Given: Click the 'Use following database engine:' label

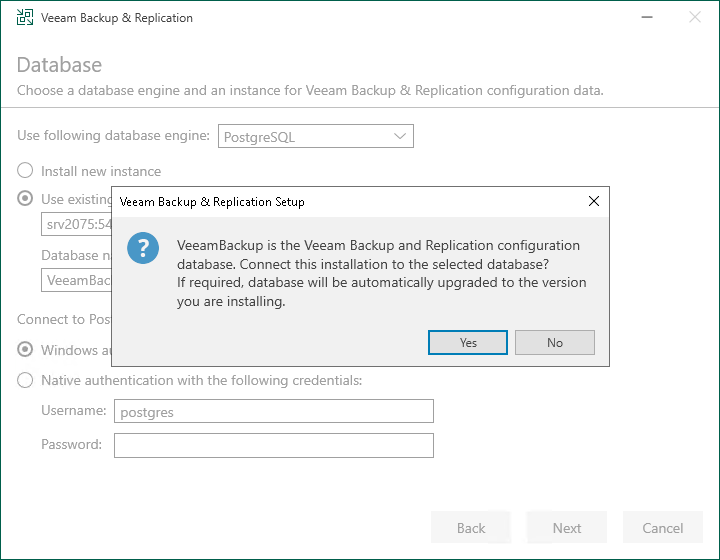Looking at the screenshot, I should 113,135.
